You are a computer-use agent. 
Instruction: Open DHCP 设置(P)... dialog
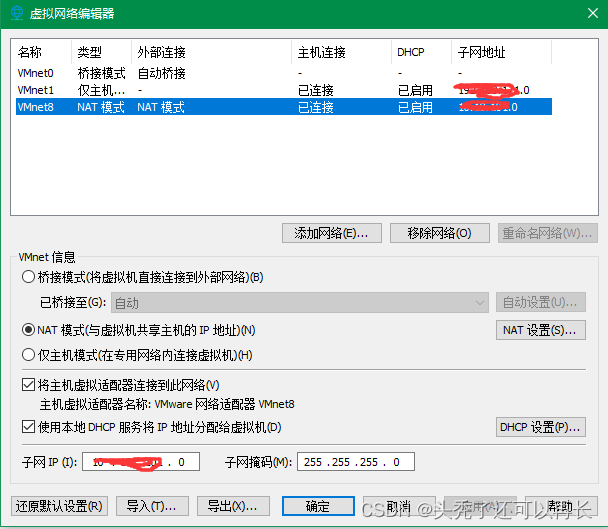pos(541,427)
